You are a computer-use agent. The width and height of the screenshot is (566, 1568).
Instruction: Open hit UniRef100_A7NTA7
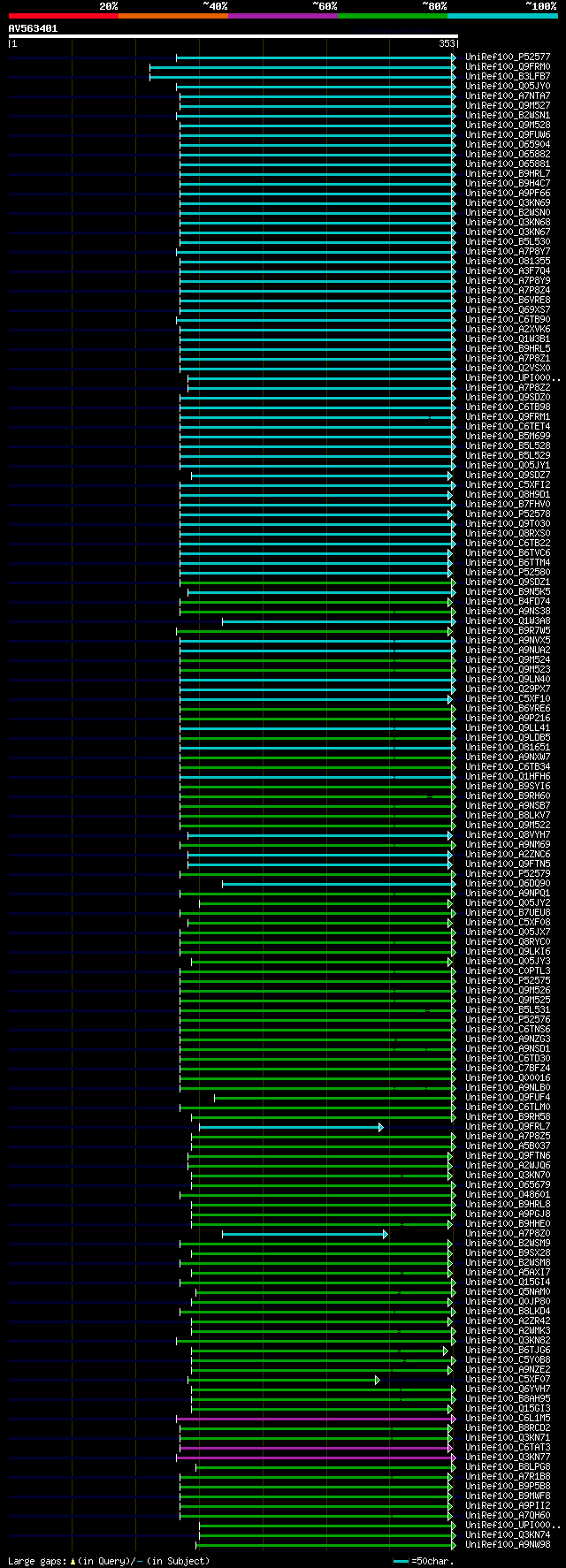(508, 96)
